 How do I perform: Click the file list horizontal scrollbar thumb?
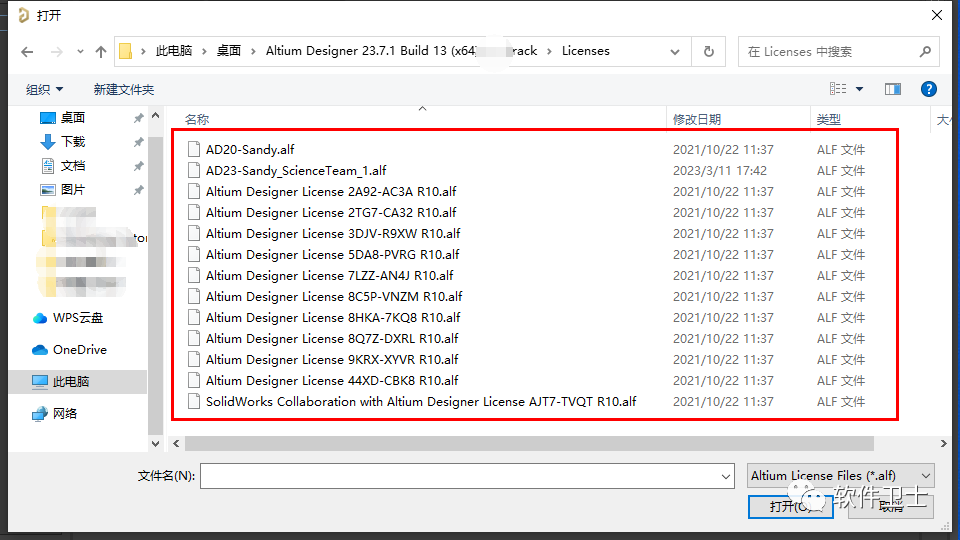529,443
